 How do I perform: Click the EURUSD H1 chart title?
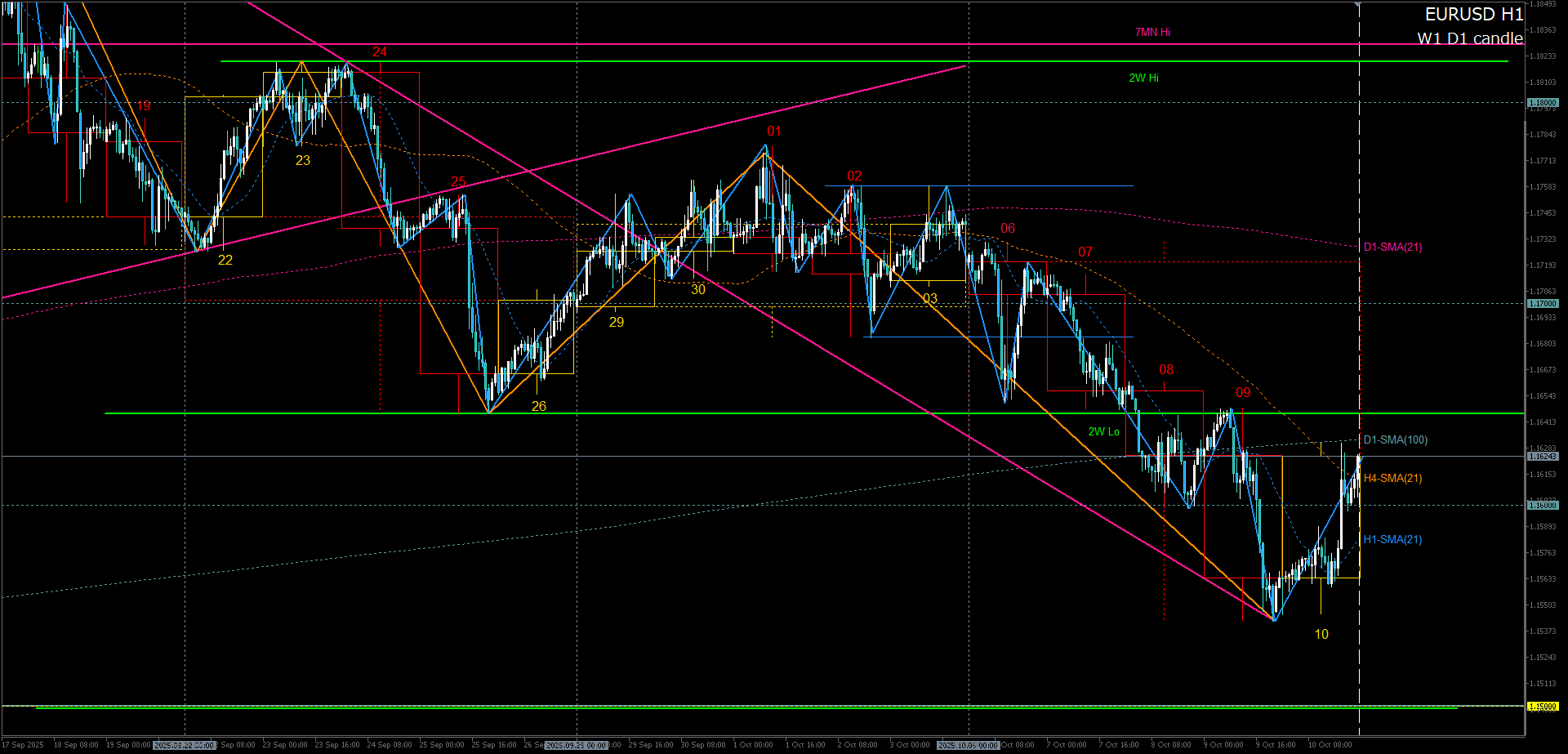point(1473,15)
